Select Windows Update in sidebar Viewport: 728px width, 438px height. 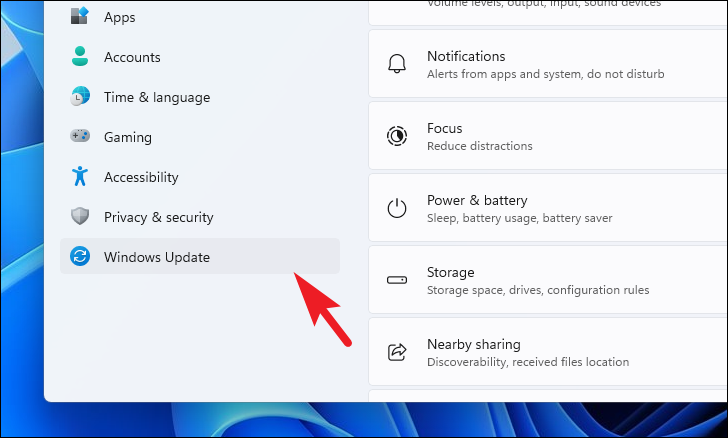click(200, 256)
